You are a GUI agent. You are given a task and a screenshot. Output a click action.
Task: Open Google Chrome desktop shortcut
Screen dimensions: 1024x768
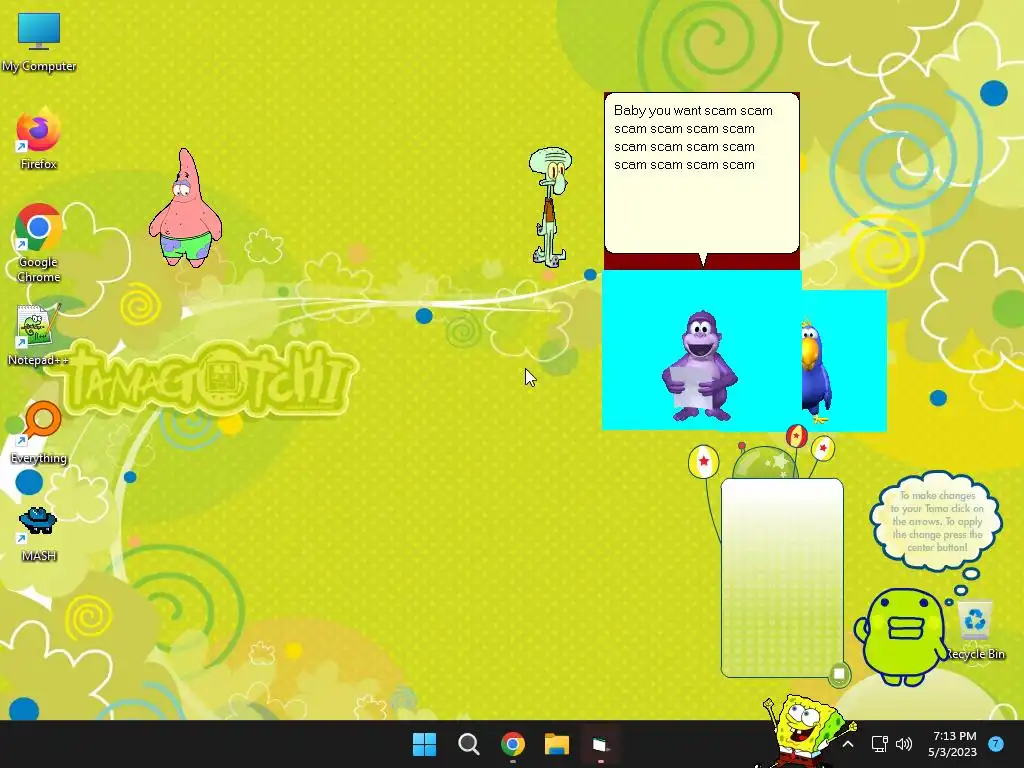(39, 243)
